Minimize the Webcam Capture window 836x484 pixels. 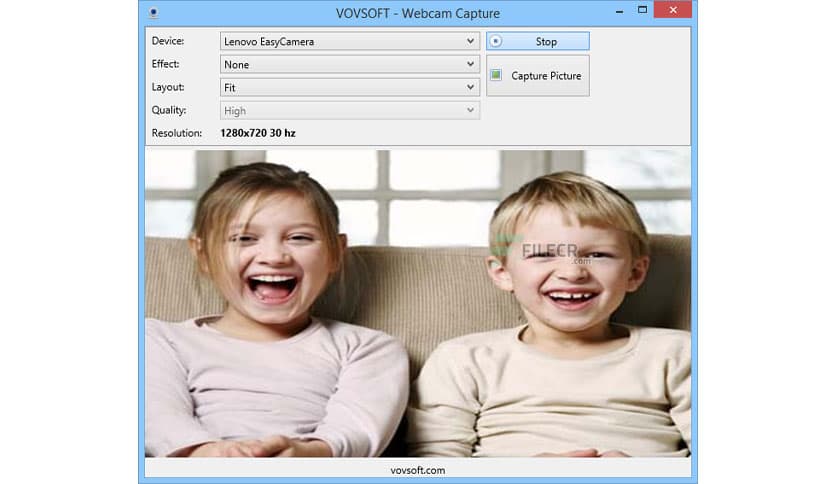point(619,11)
